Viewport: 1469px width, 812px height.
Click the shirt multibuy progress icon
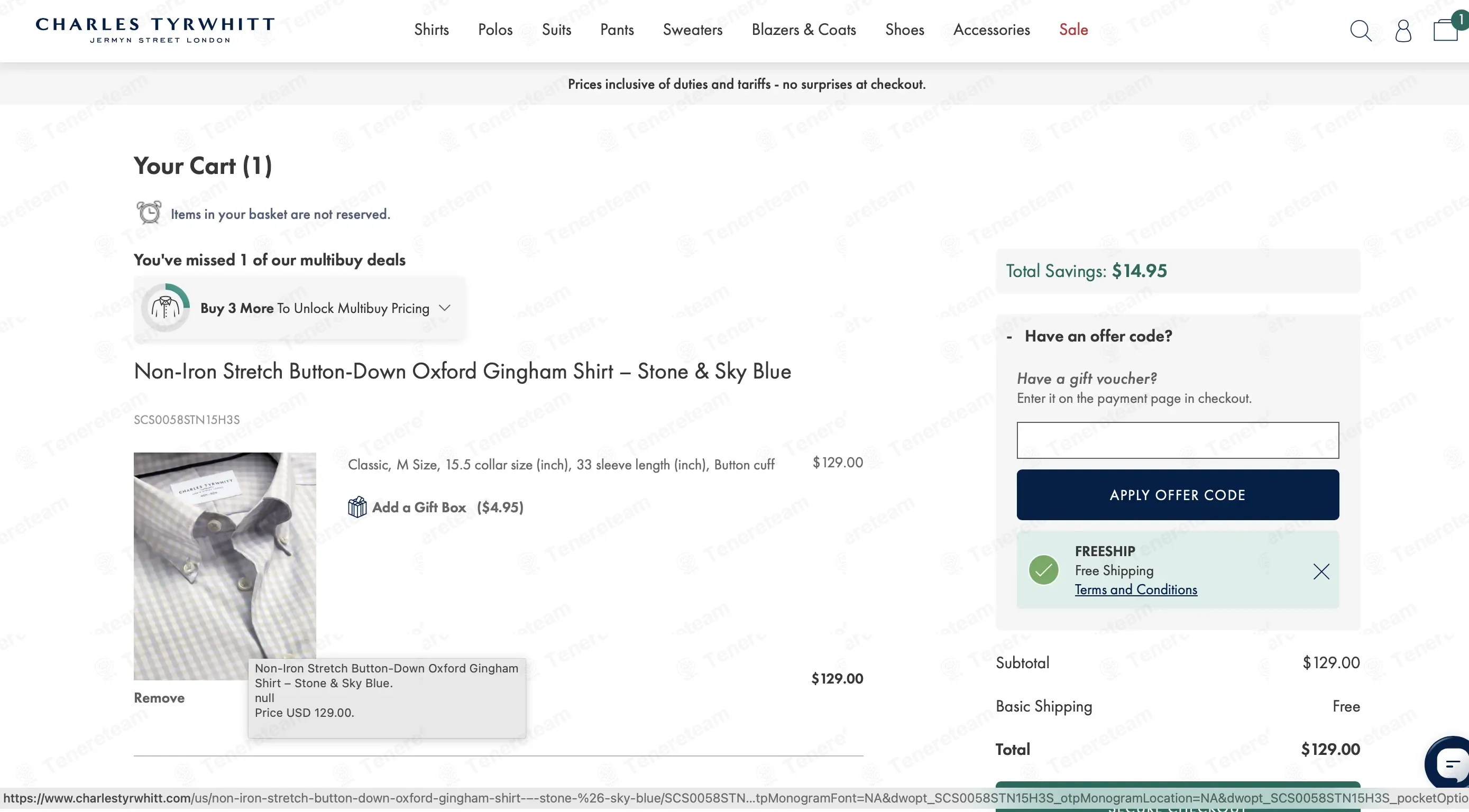pyautogui.click(x=166, y=308)
